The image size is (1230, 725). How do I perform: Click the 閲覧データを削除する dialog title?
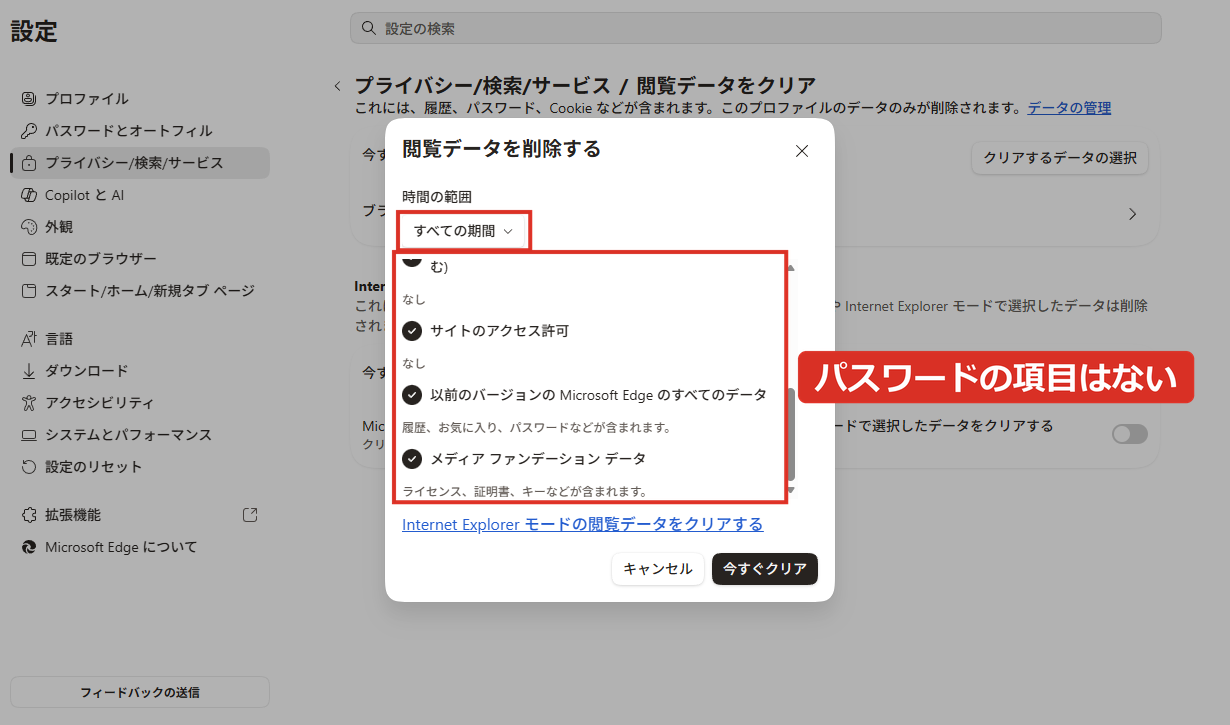501,149
